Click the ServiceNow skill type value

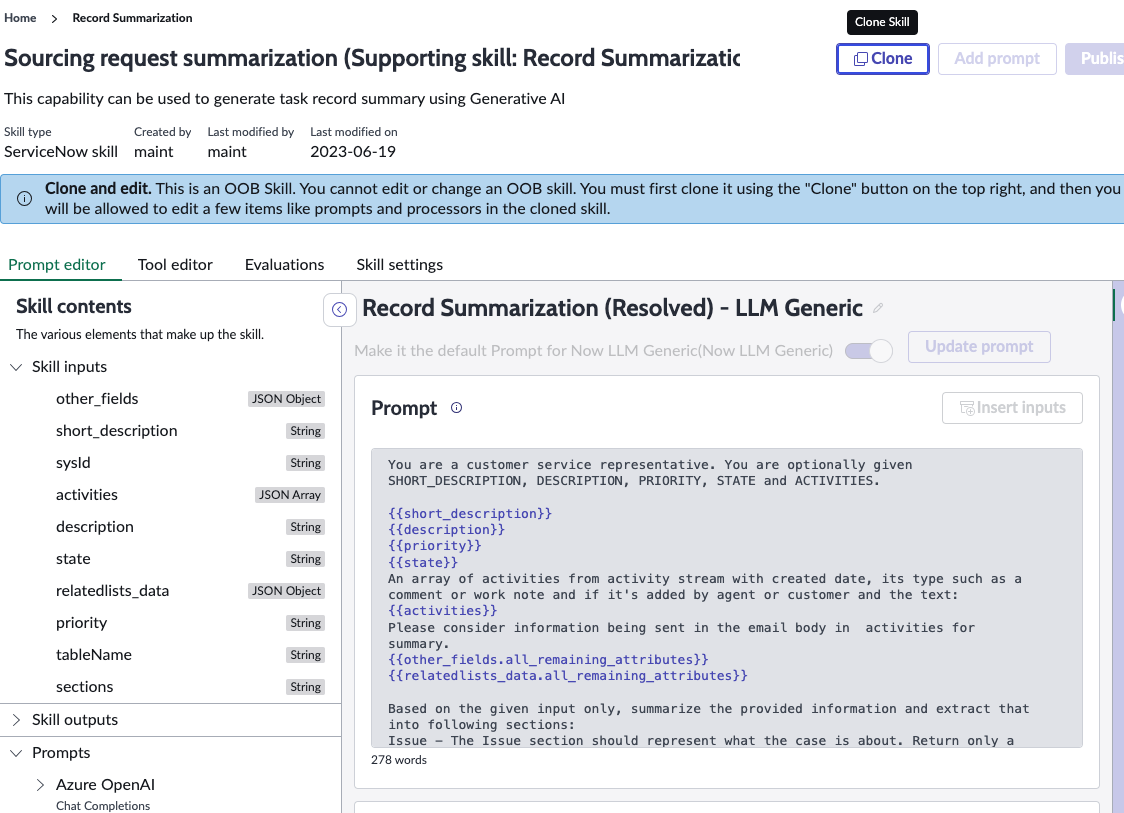pyautogui.click(x=61, y=152)
